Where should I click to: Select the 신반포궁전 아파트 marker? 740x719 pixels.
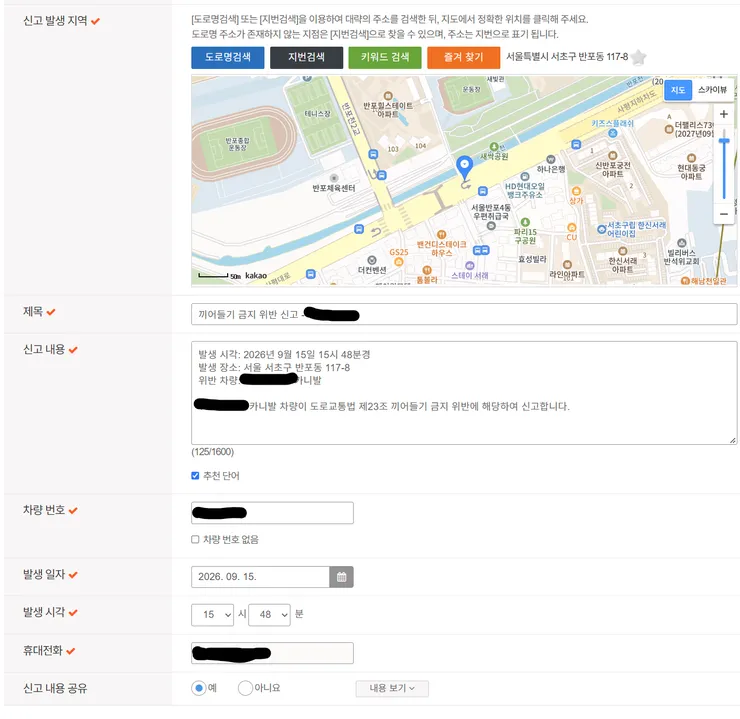612,156
